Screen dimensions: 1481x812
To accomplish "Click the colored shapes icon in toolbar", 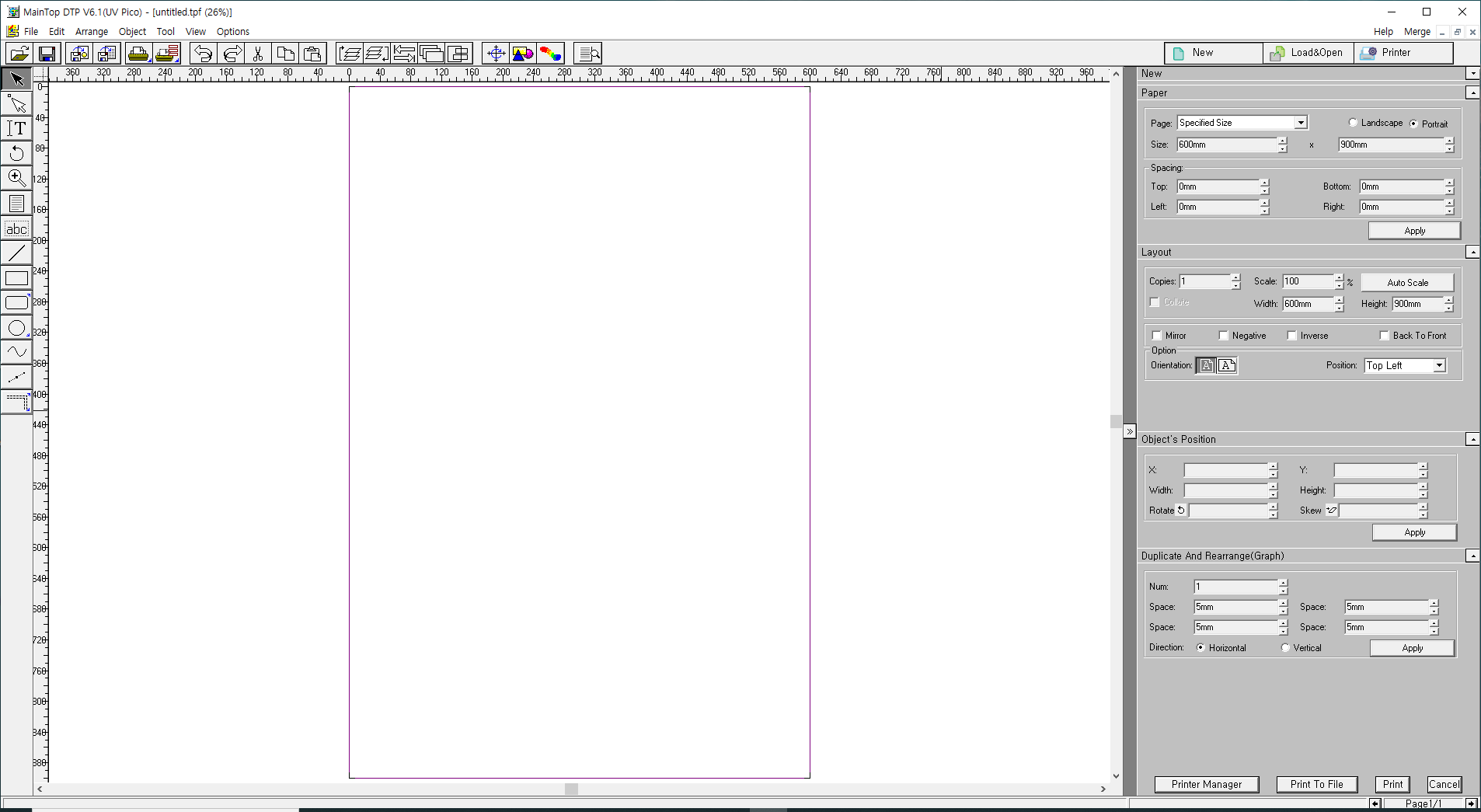I will tap(523, 54).
